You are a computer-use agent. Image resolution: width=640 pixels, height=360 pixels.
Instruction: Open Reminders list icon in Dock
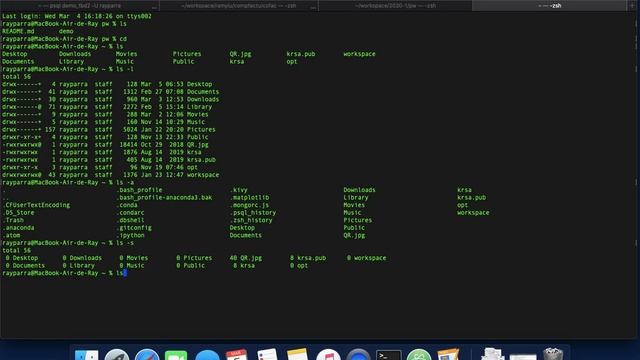tap(267, 354)
